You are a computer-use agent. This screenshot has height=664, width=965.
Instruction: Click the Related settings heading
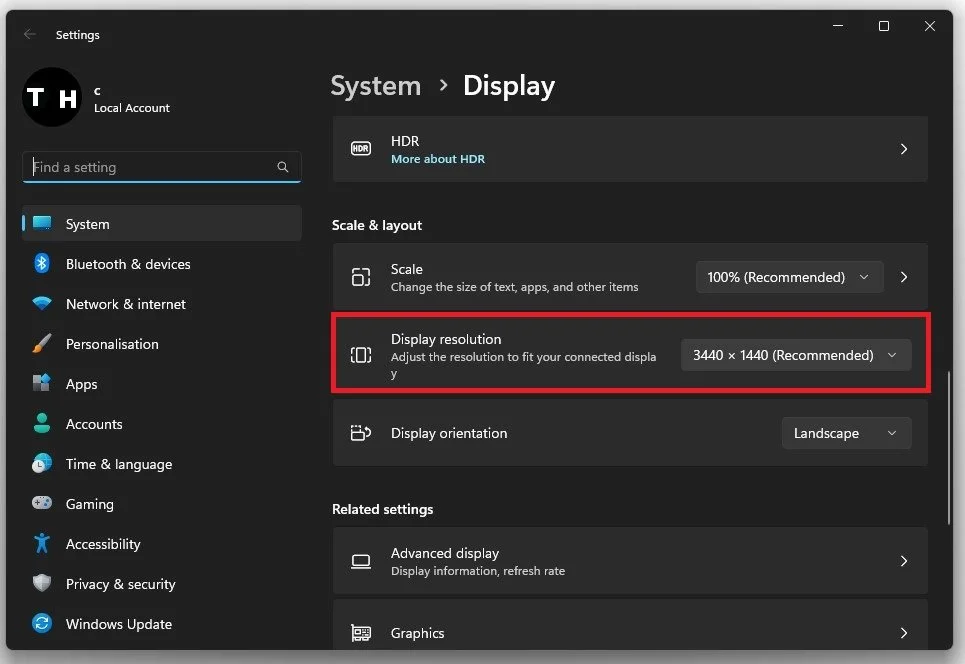[x=382, y=509]
